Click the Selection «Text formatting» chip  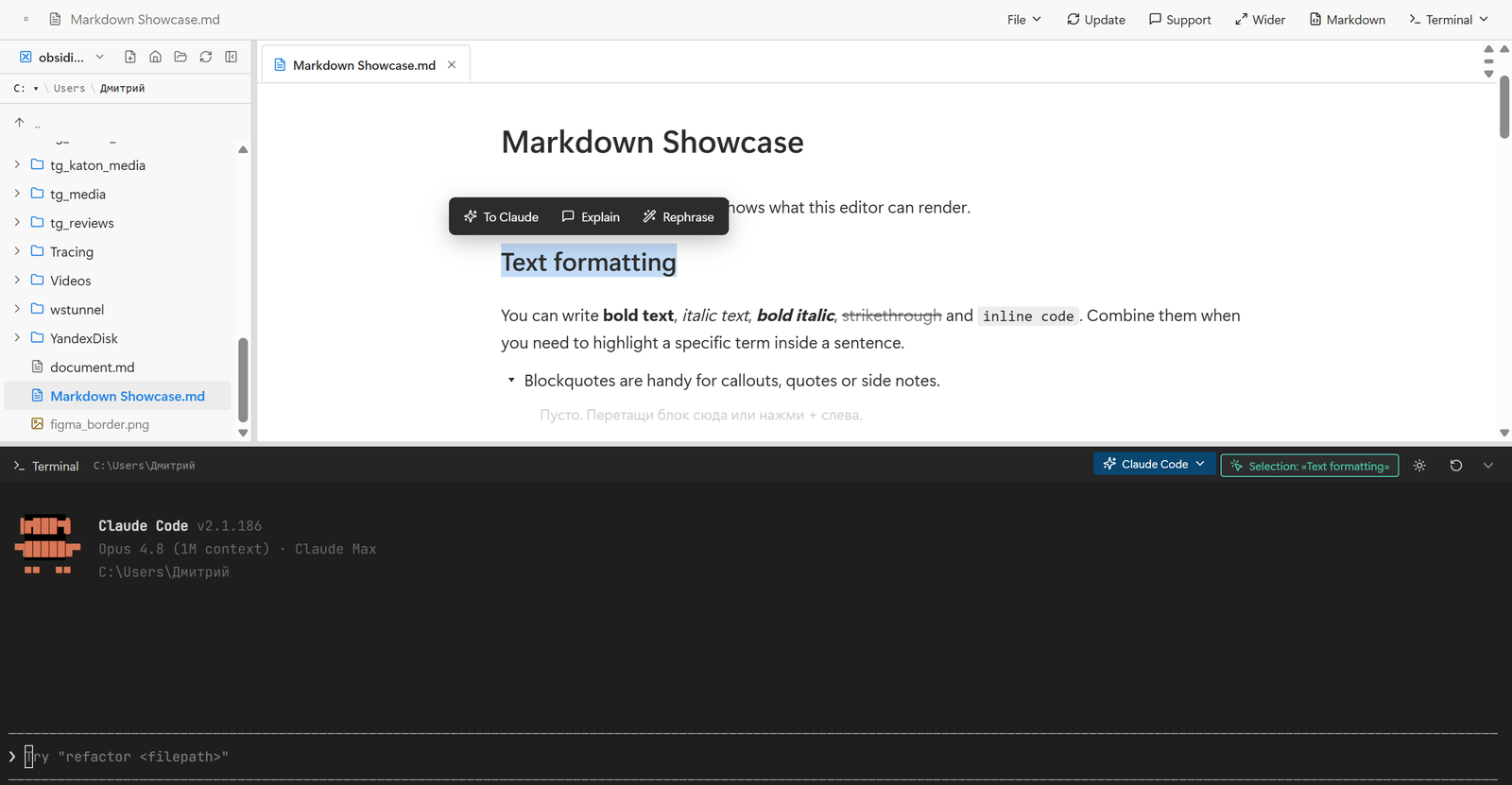(x=1310, y=466)
